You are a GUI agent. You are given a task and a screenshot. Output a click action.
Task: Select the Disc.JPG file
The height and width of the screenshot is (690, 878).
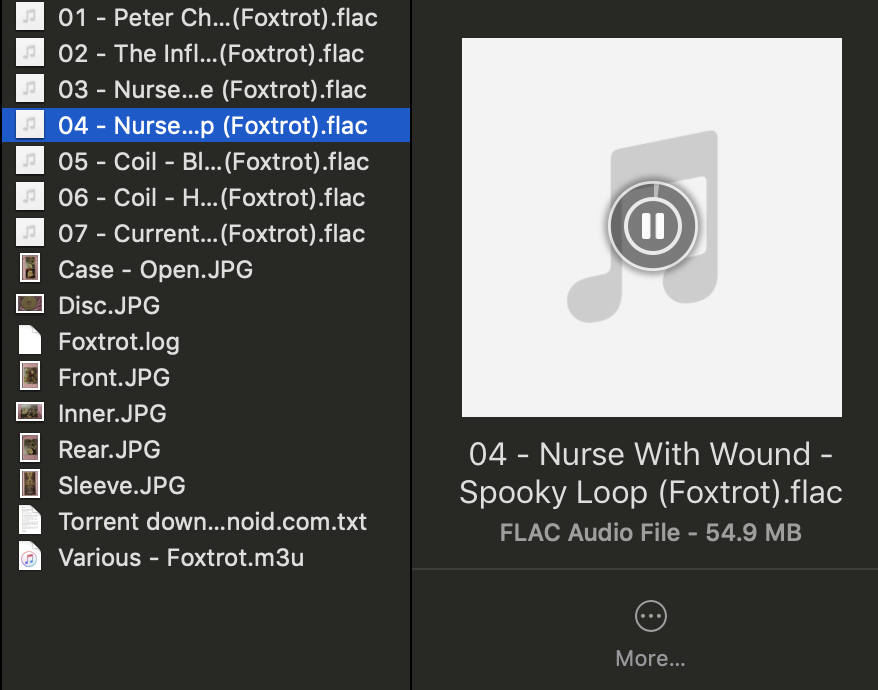(x=206, y=305)
